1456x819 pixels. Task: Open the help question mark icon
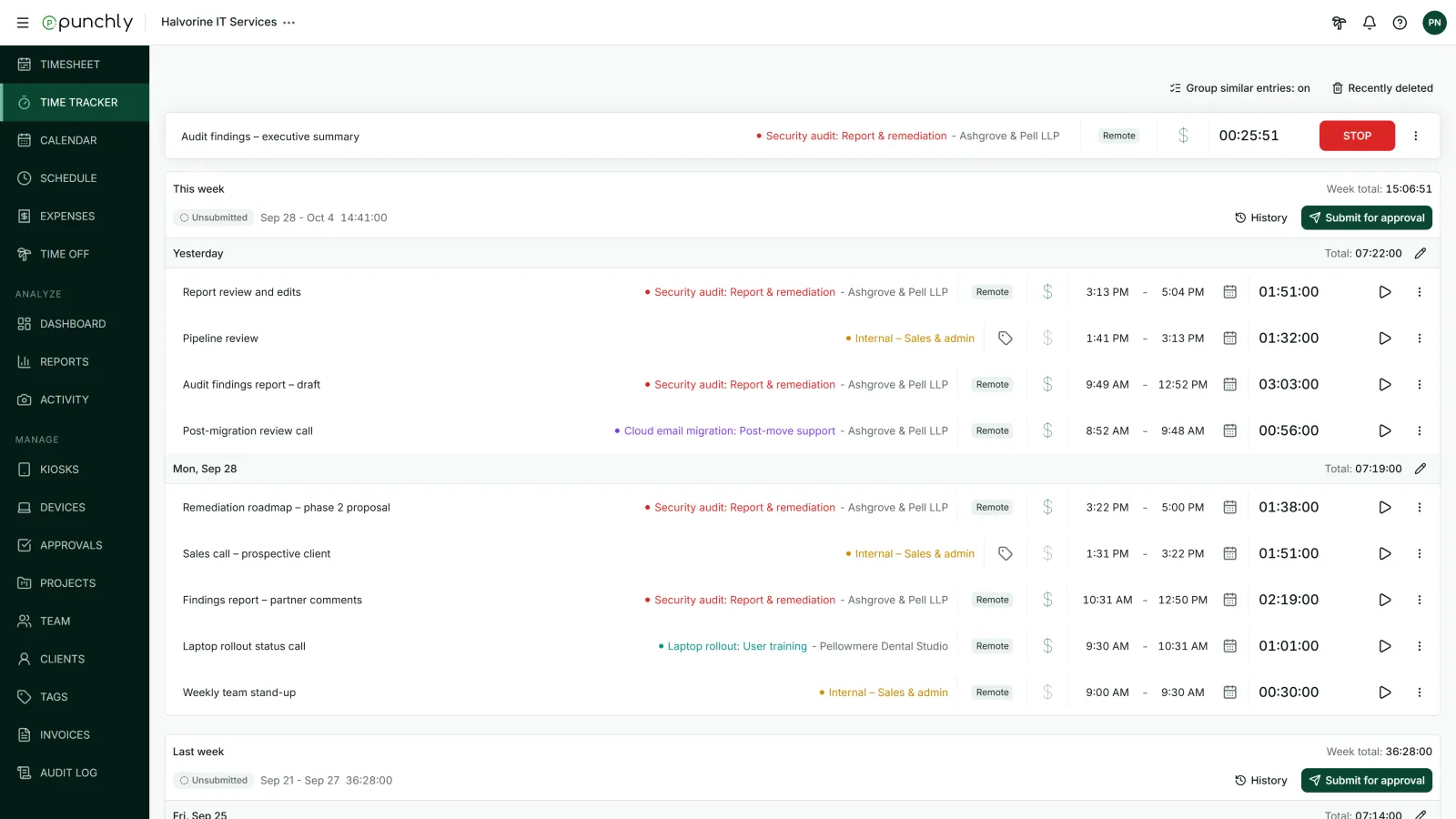(x=1400, y=23)
